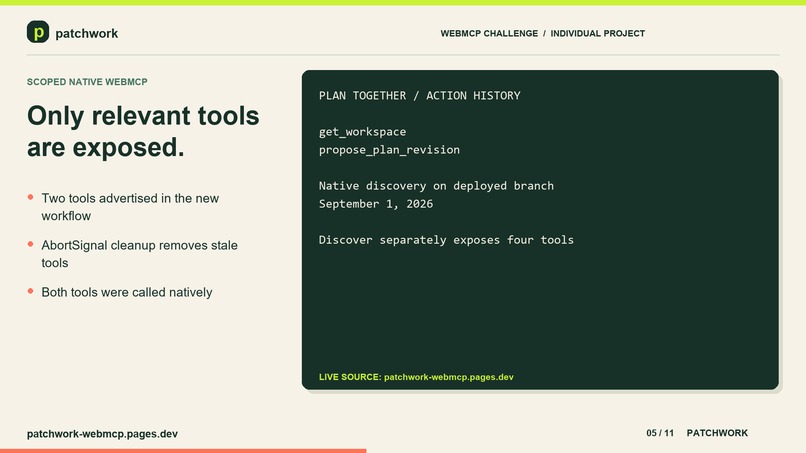Click the 'September 1, 2026' date line

tap(376, 204)
